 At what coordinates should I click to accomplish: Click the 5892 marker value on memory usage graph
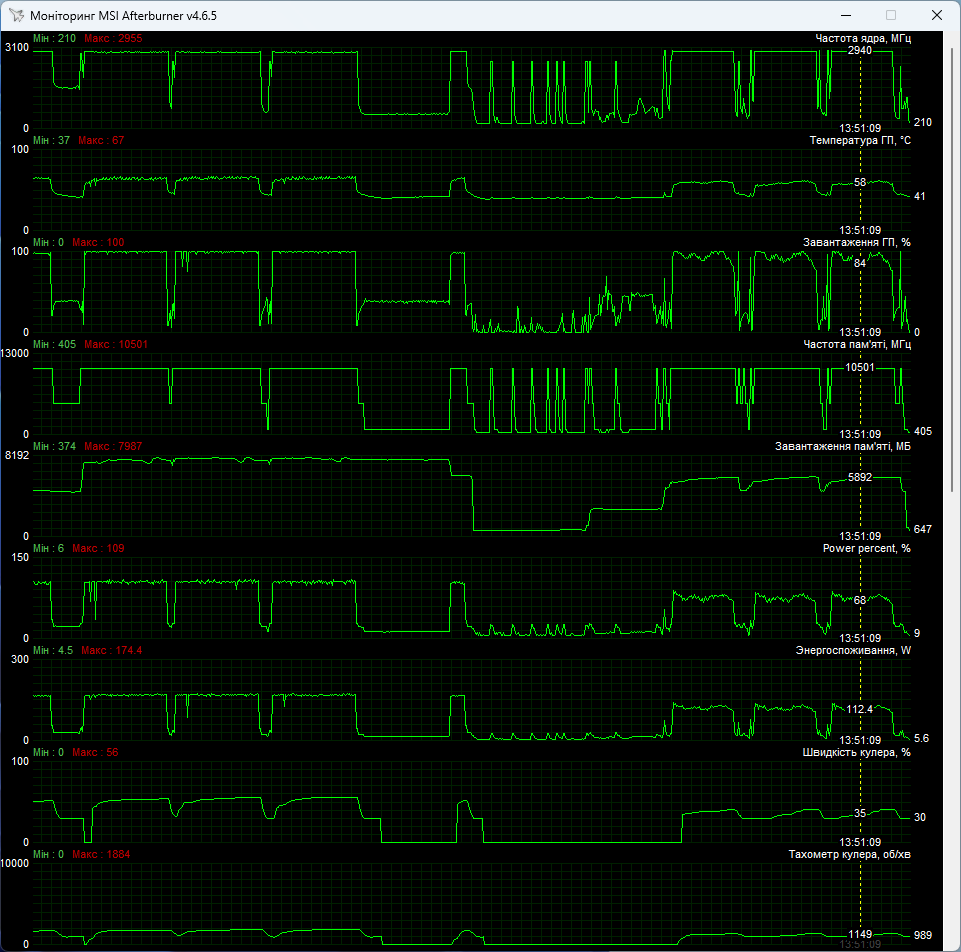(x=860, y=477)
